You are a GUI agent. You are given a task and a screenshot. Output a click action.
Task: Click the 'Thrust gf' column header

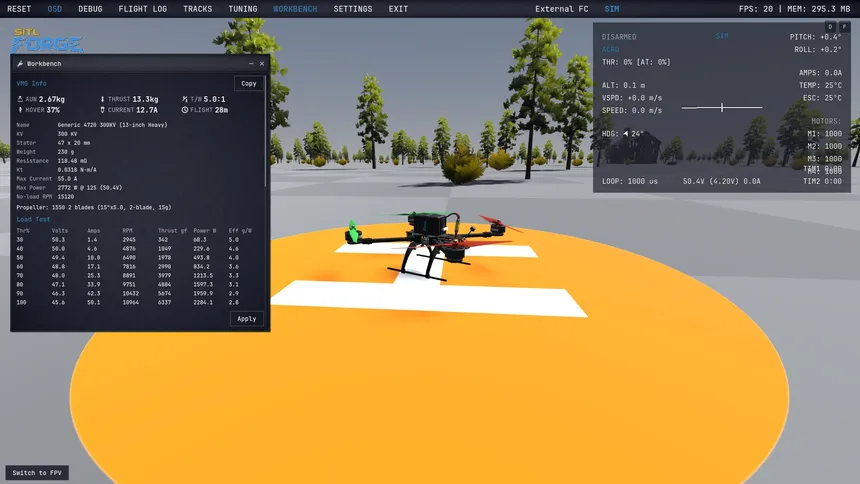click(x=172, y=230)
